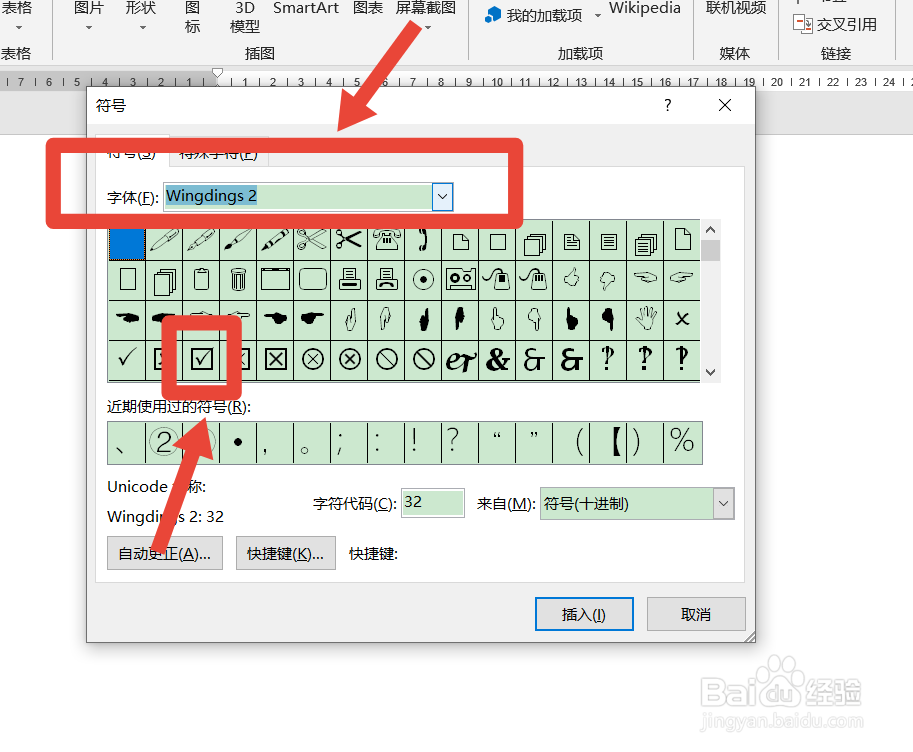Viewport: 913px width, 752px height.
Task: Click the Wingdings 2 font name field
Action: (298, 197)
